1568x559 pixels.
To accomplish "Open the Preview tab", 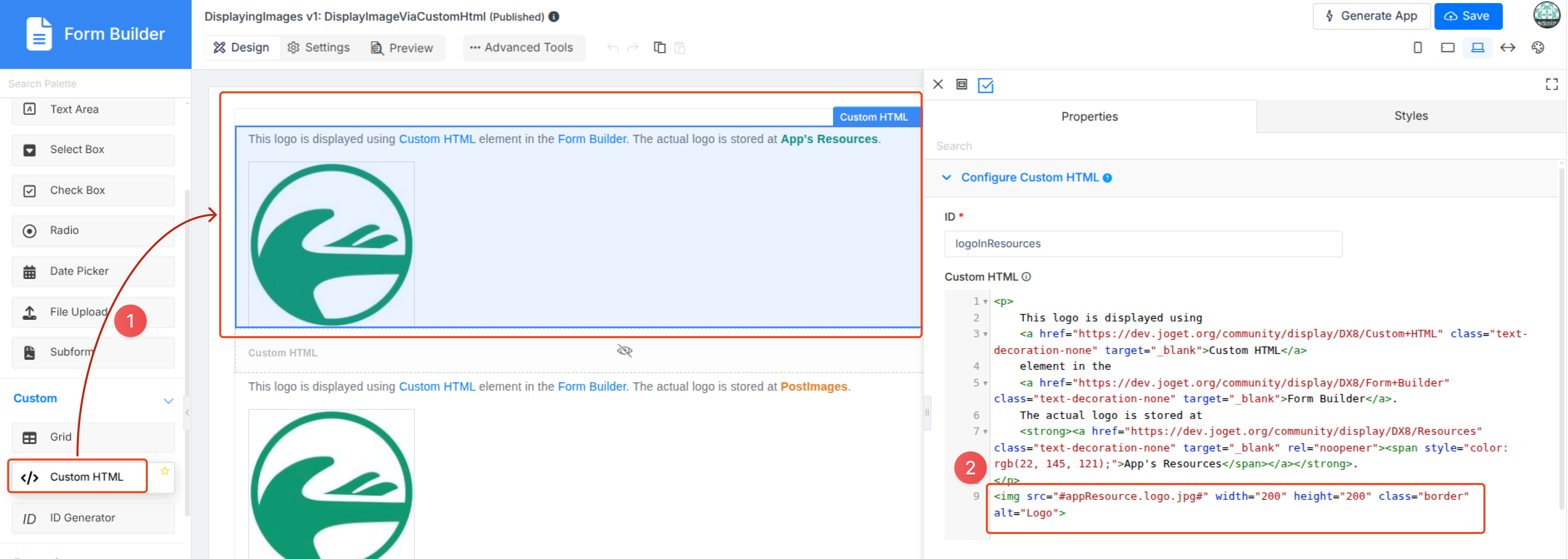I will click(402, 48).
